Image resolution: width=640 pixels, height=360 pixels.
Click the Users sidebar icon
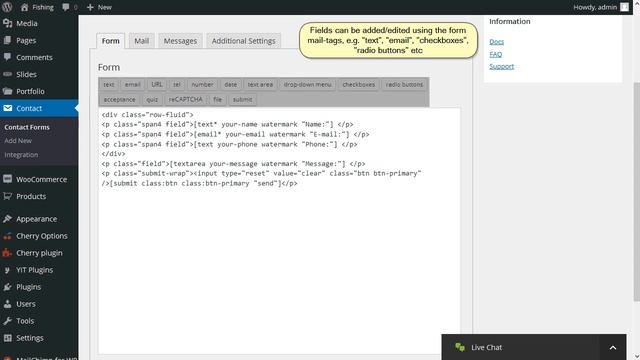7,304
